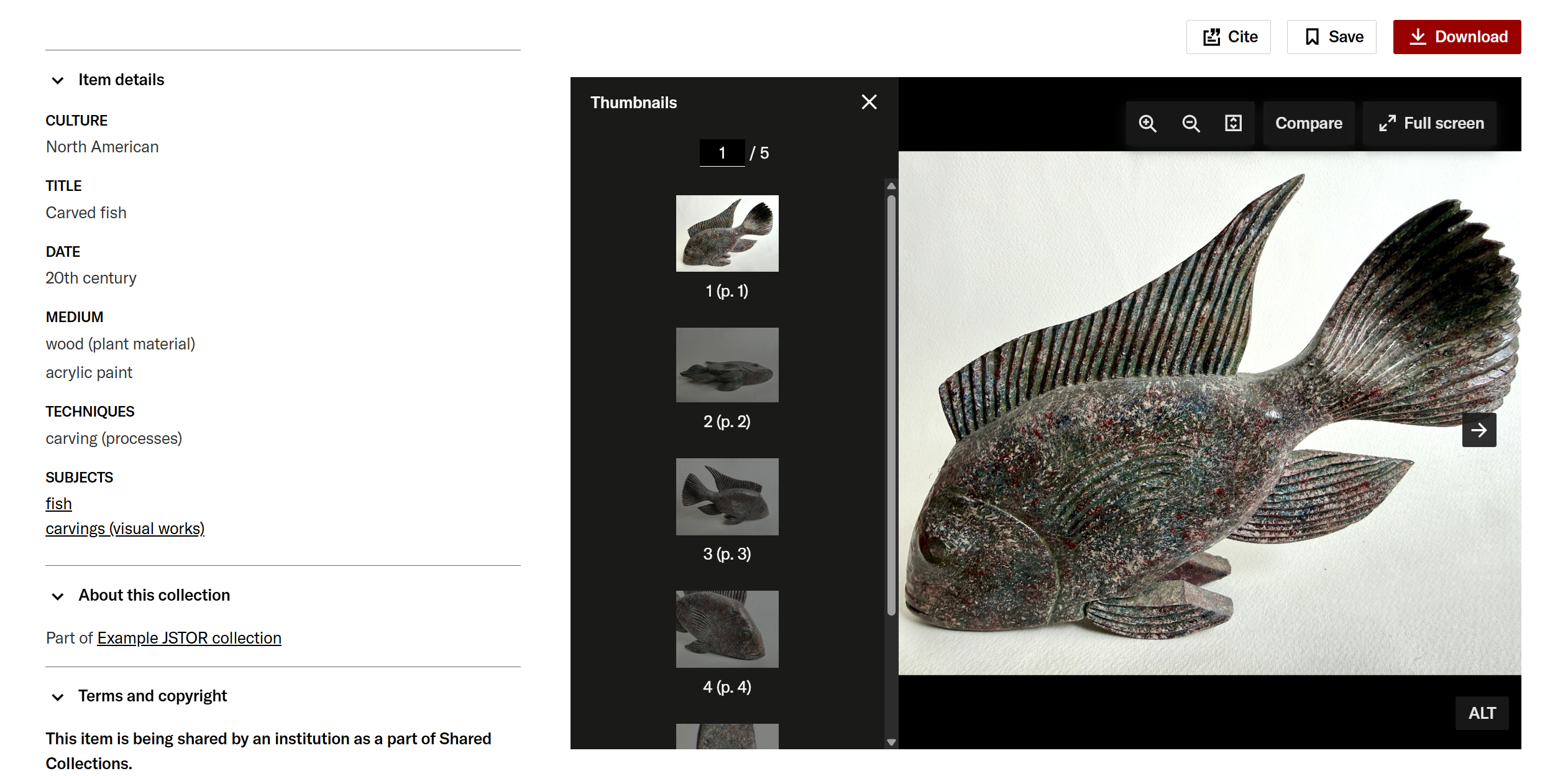Click the page number input field
1568x776 pixels.
pyautogui.click(x=722, y=153)
